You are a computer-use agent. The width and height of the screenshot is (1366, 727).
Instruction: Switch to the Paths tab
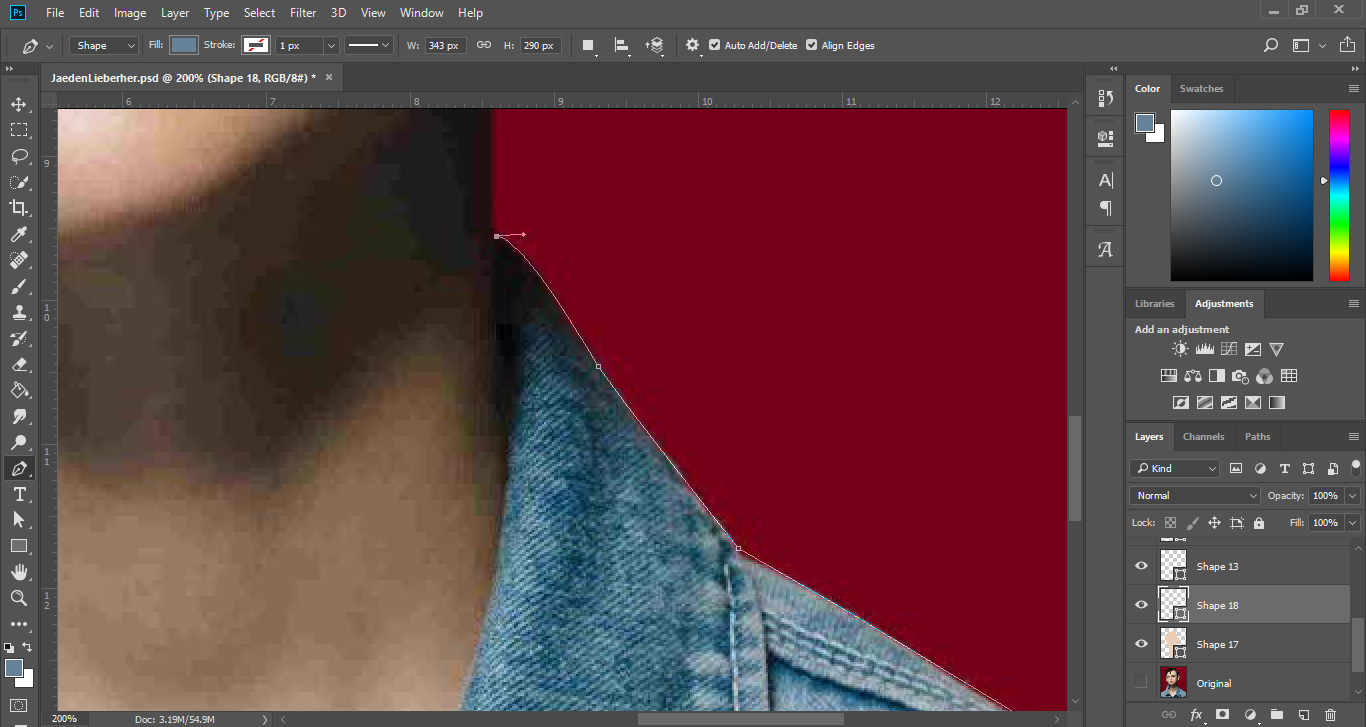click(1257, 437)
